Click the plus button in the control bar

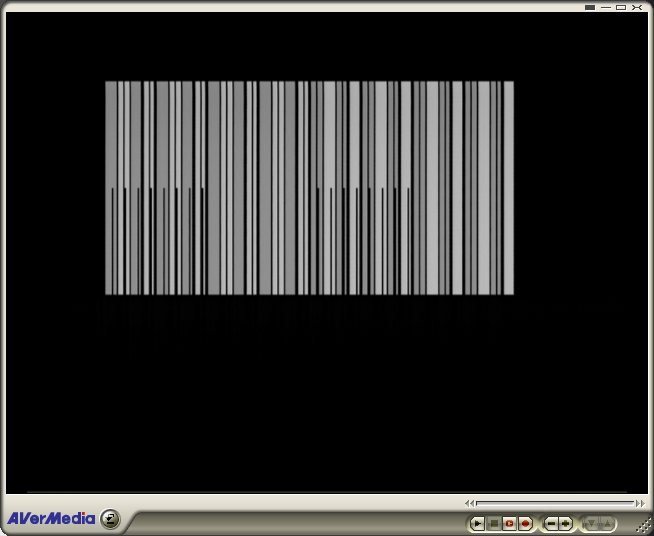tap(566, 523)
